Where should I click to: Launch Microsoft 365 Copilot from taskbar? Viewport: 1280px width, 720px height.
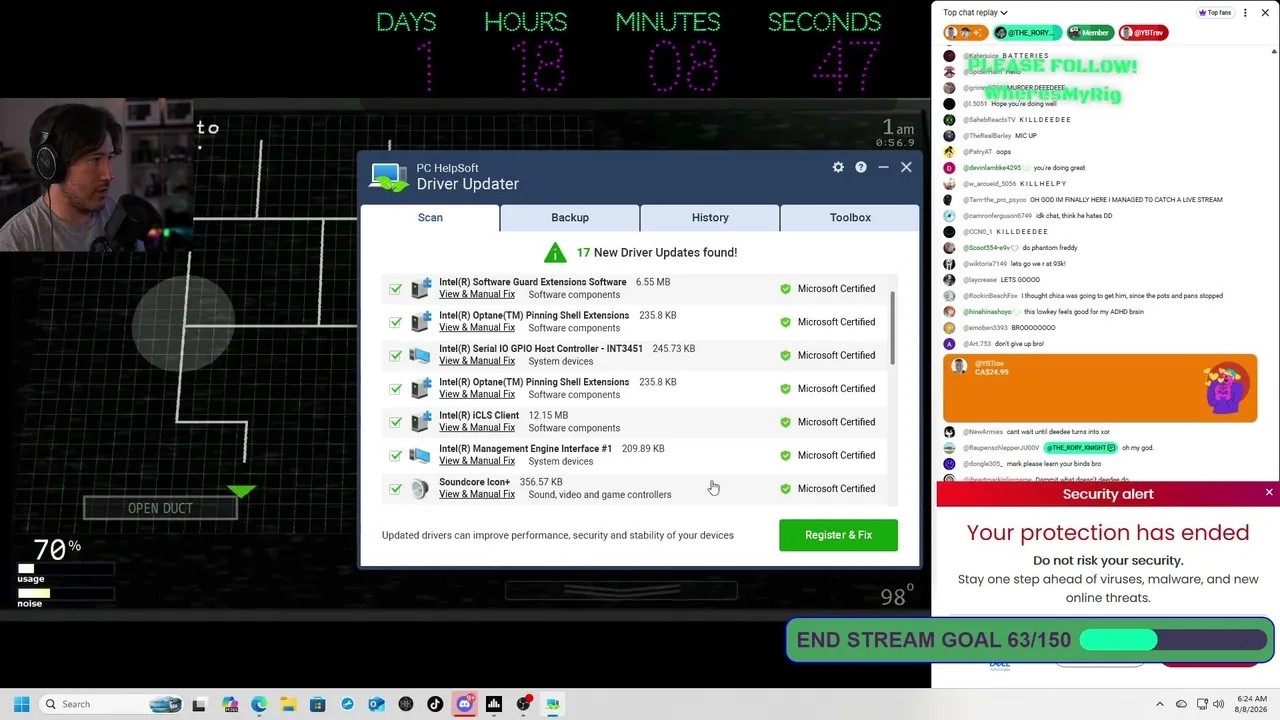click(x=230, y=704)
